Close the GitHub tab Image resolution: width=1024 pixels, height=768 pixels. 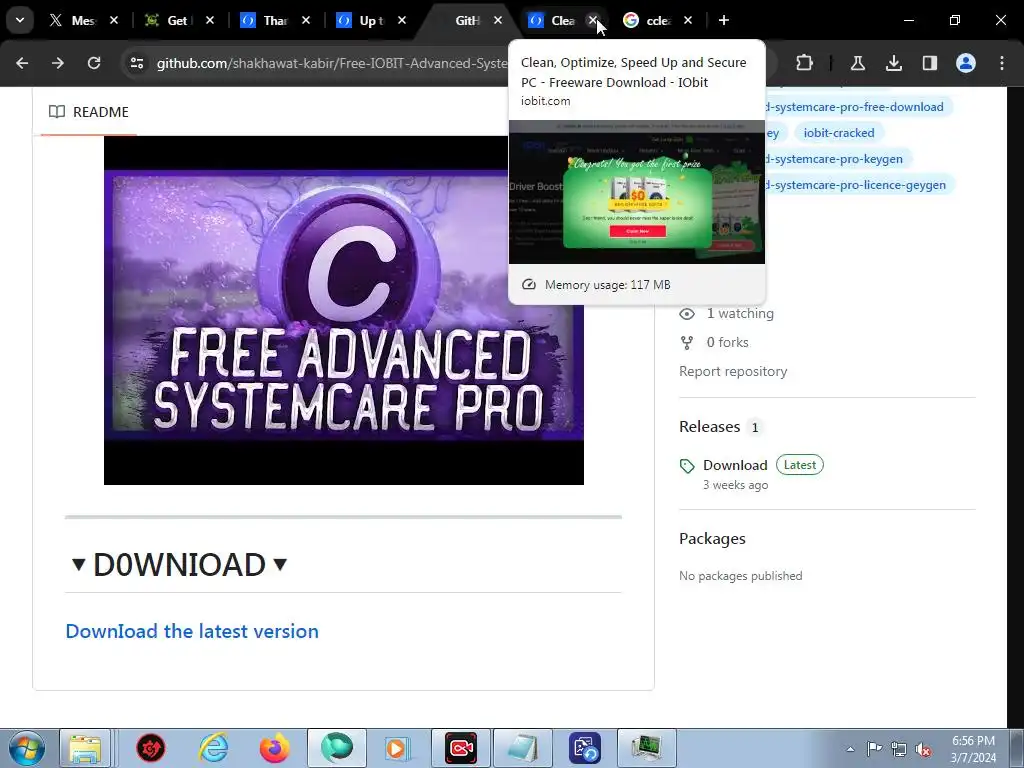(x=498, y=20)
